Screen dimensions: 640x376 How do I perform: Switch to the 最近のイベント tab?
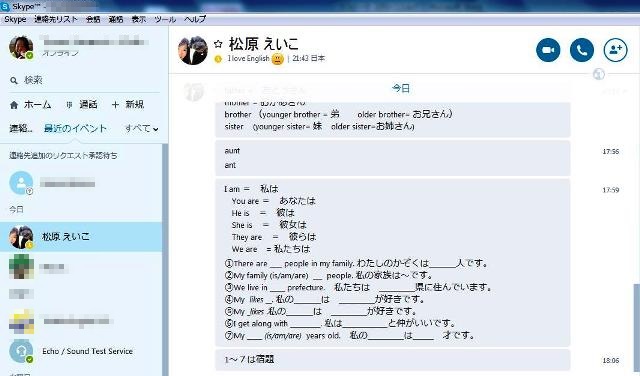[x=75, y=129]
